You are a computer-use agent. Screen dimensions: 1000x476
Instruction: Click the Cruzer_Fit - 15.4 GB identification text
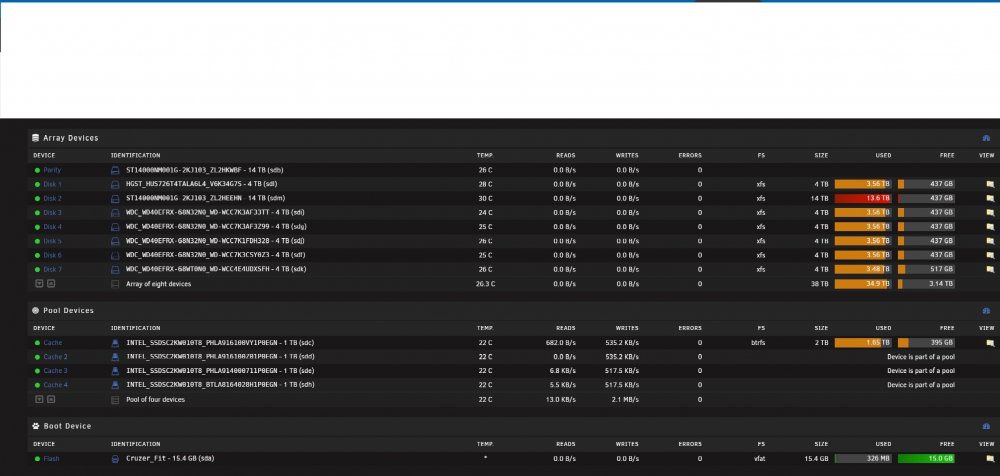pos(170,458)
